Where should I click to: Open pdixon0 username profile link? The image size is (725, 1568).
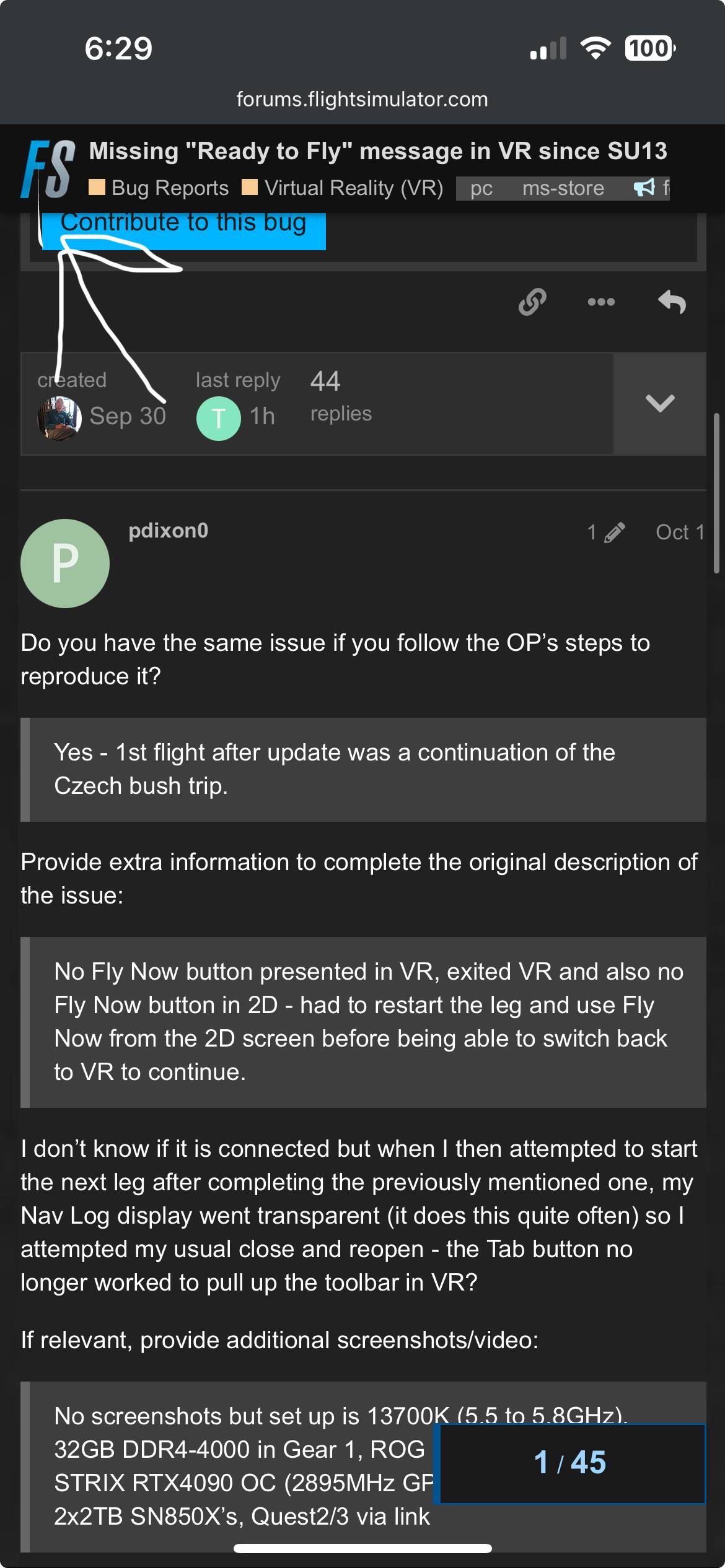[168, 531]
